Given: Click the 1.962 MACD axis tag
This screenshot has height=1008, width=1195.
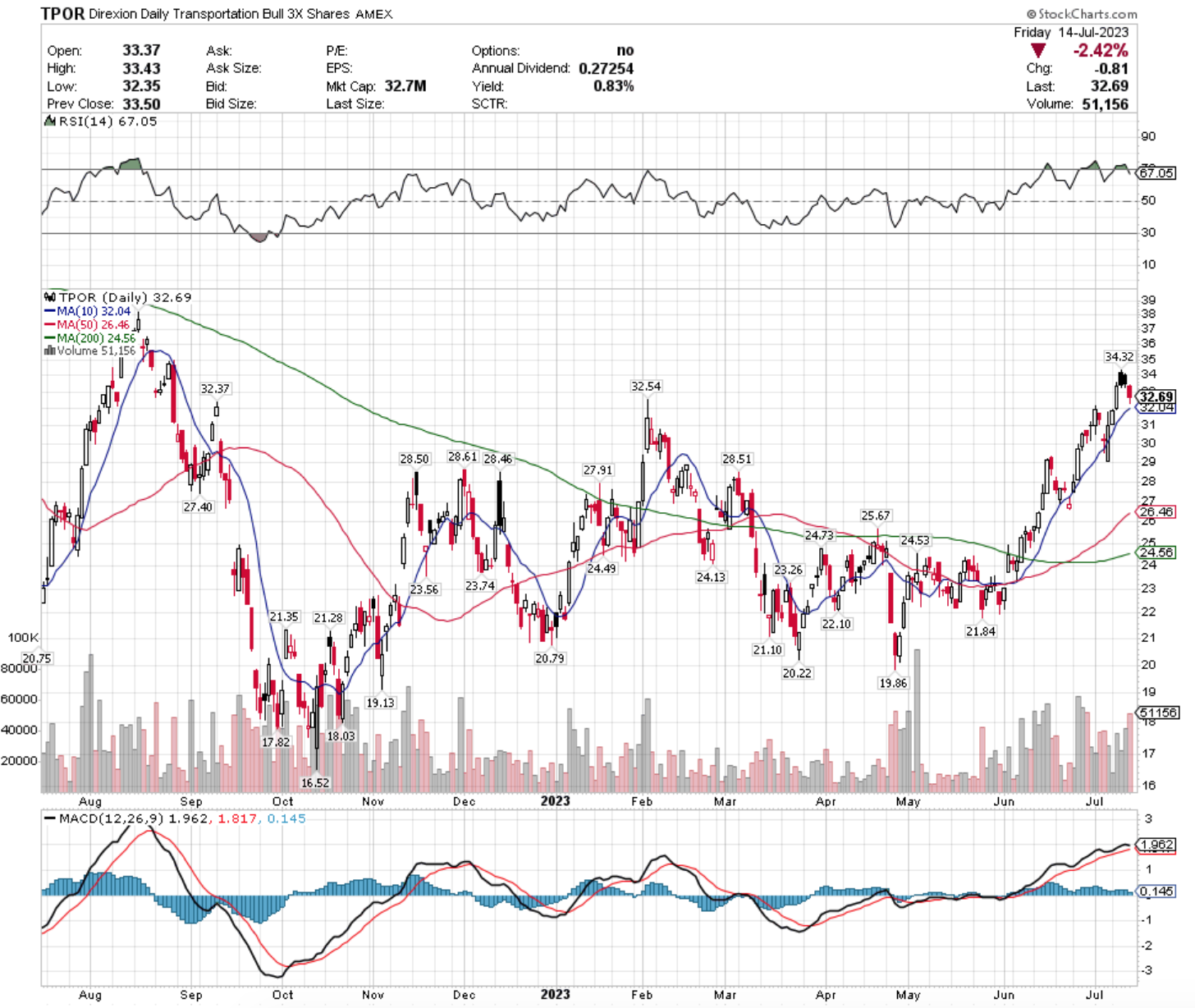Looking at the screenshot, I should tap(1156, 845).
